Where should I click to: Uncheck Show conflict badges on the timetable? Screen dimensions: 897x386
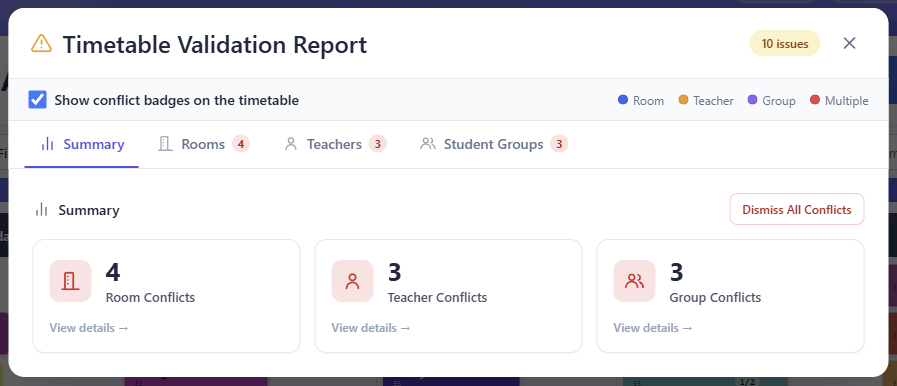[x=38, y=100]
